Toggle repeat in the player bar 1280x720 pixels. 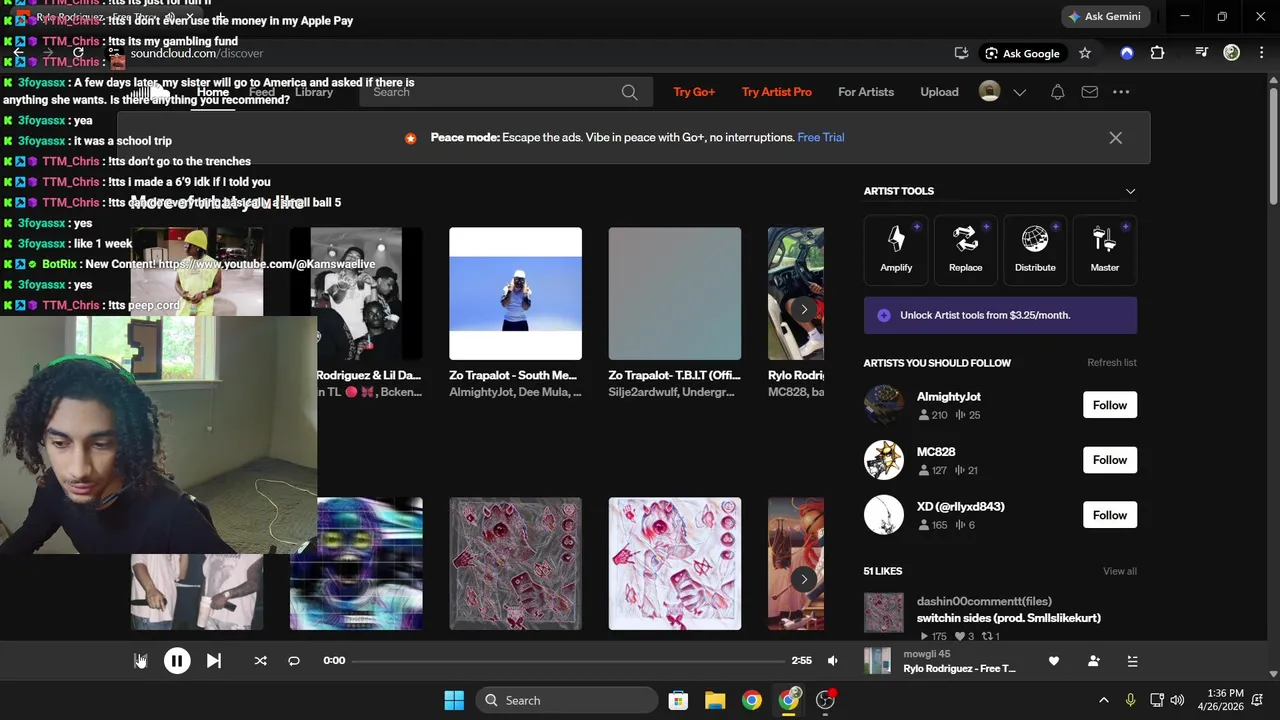coord(294,661)
